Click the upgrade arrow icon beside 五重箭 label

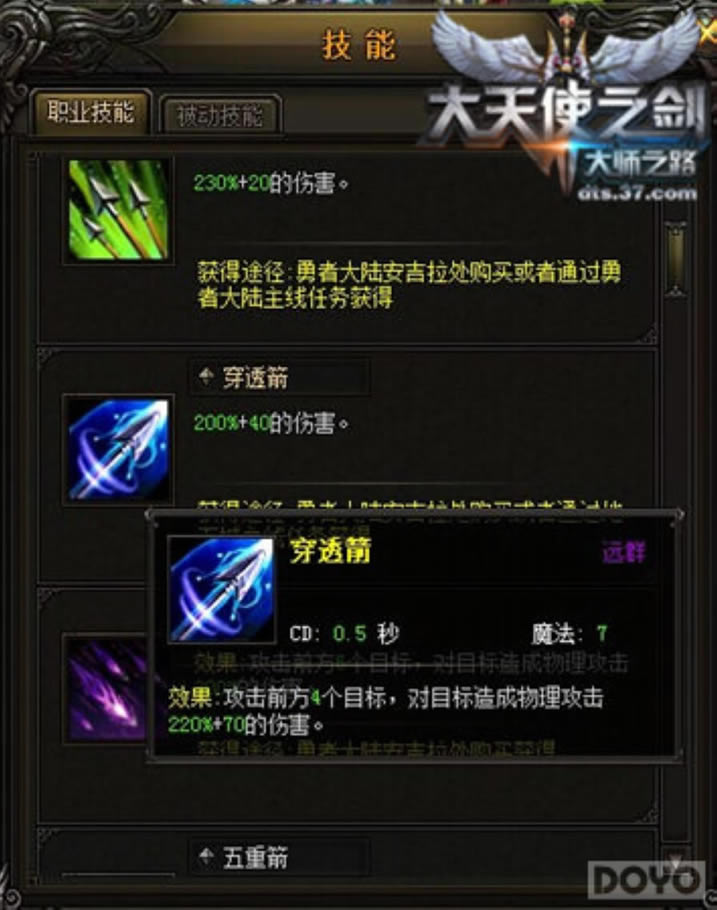point(206,857)
